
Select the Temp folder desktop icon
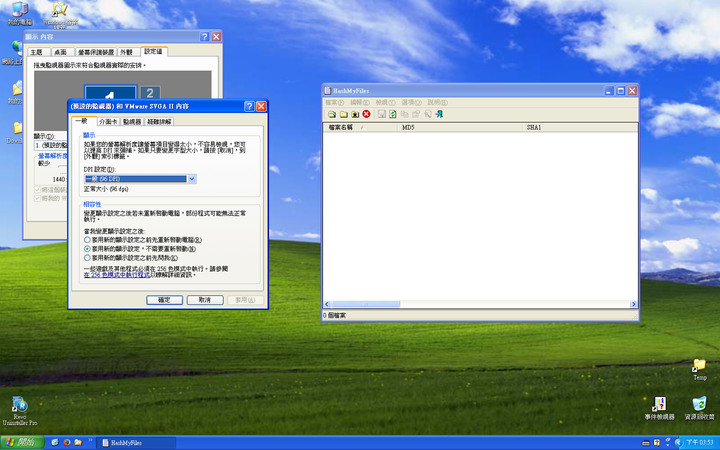point(699,370)
